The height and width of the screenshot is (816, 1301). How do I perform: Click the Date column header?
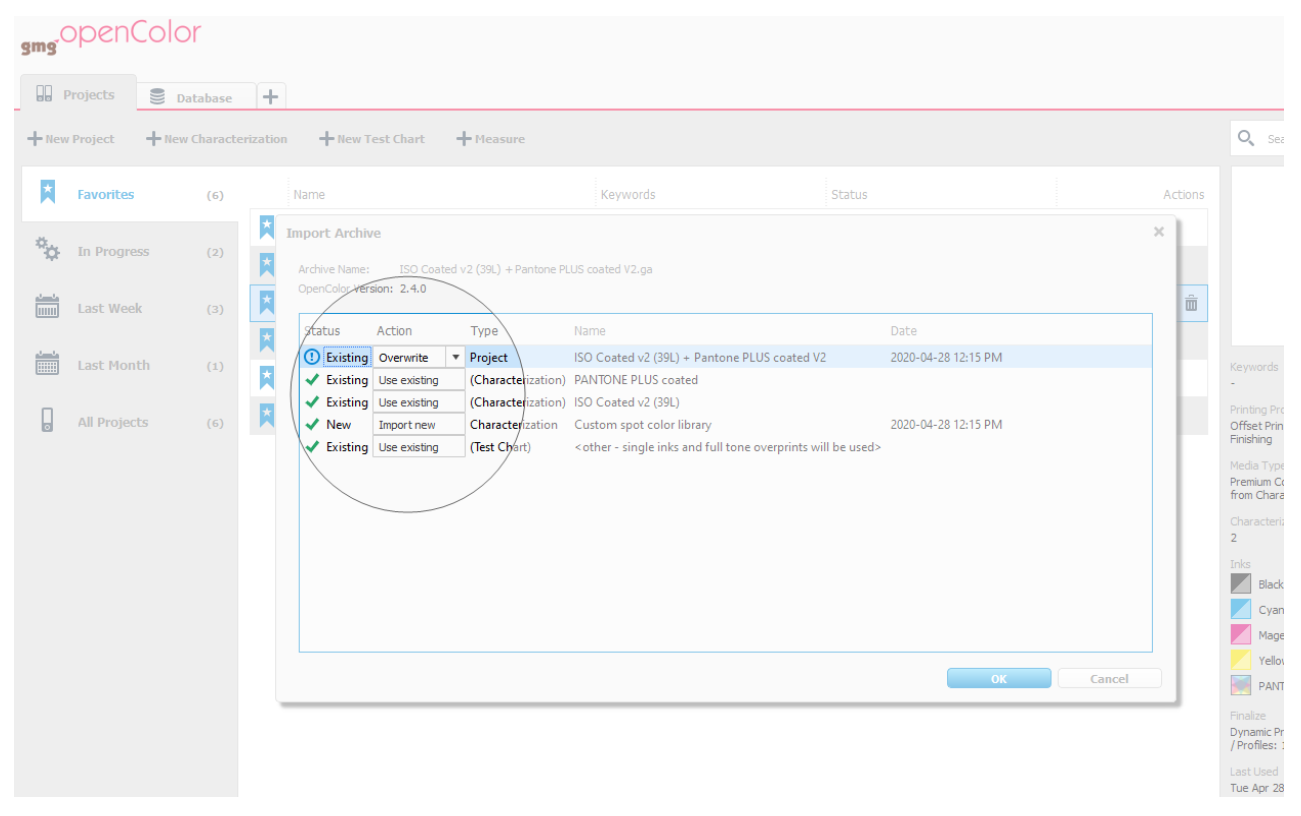pos(904,331)
